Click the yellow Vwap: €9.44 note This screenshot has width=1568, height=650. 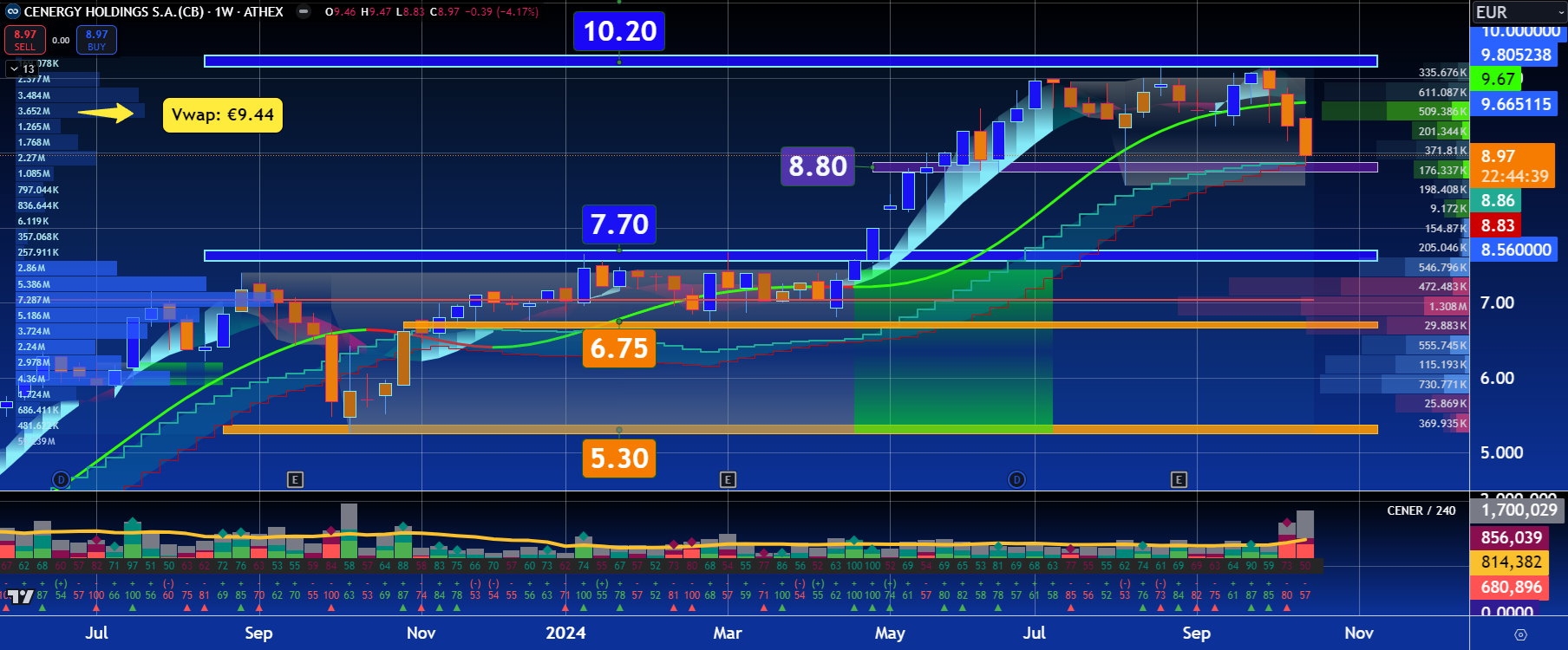pyautogui.click(x=223, y=114)
